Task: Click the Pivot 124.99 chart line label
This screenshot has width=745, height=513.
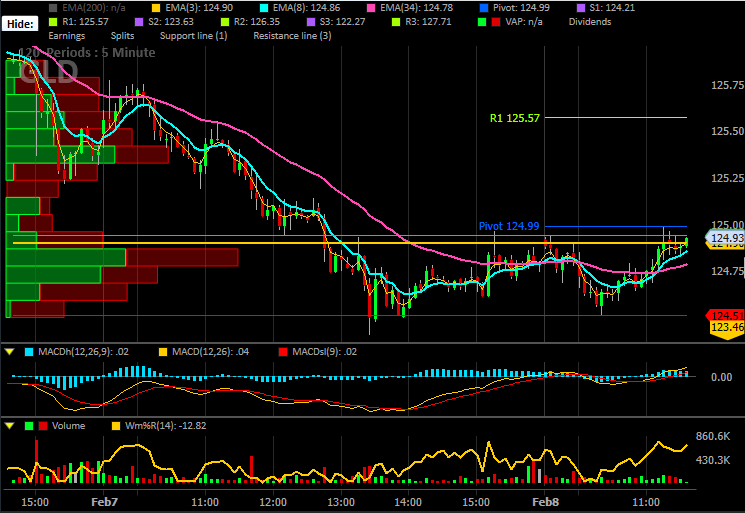Action: pyautogui.click(x=509, y=226)
